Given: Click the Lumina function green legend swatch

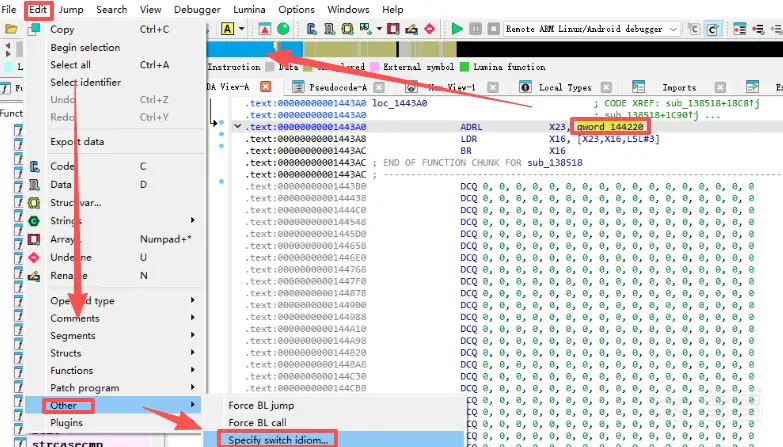Looking at the screenshot, I should [464, 66].
